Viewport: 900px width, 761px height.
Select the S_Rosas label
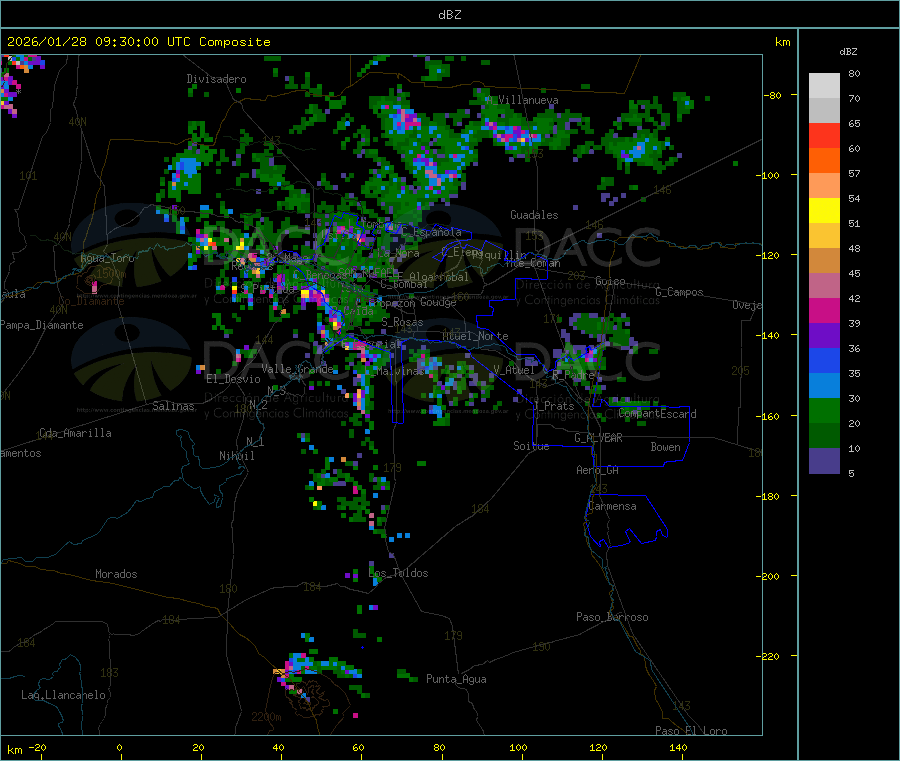(x=402, y=323)
